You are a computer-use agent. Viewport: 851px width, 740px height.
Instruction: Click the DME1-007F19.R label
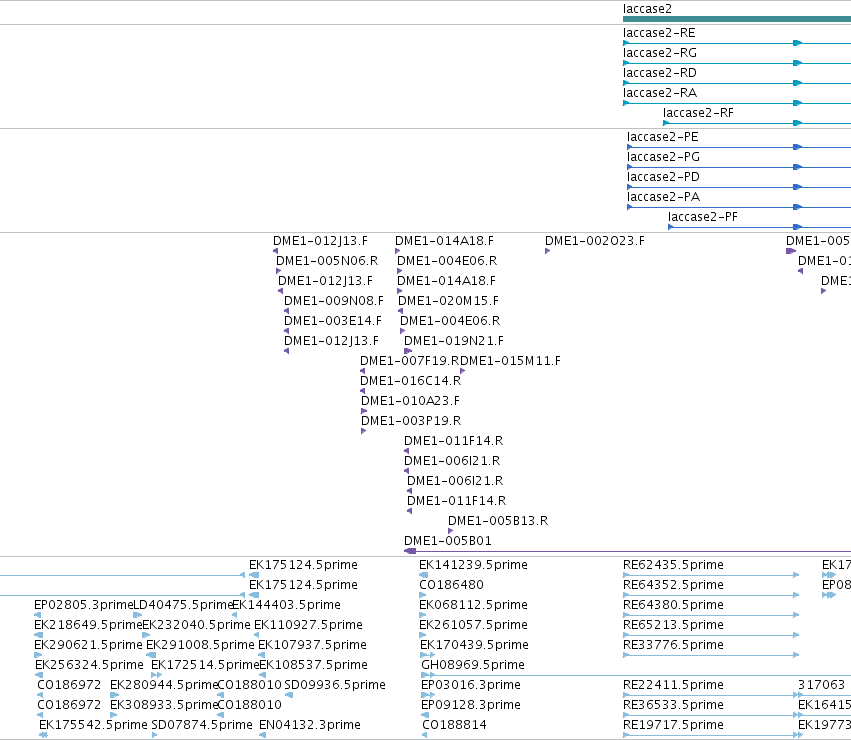410,361
